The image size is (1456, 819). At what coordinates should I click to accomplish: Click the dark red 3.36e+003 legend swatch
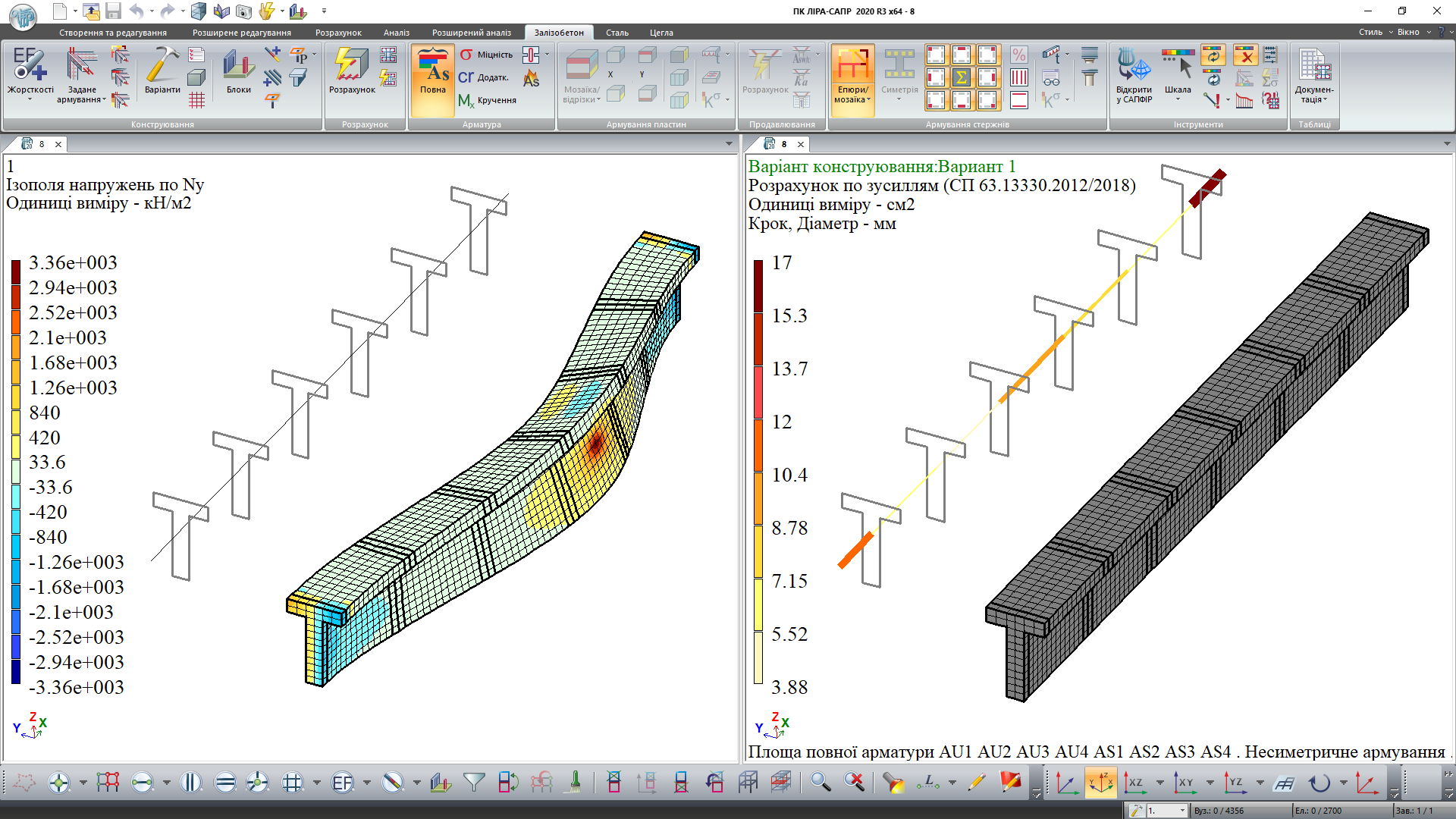coord(15,271)
